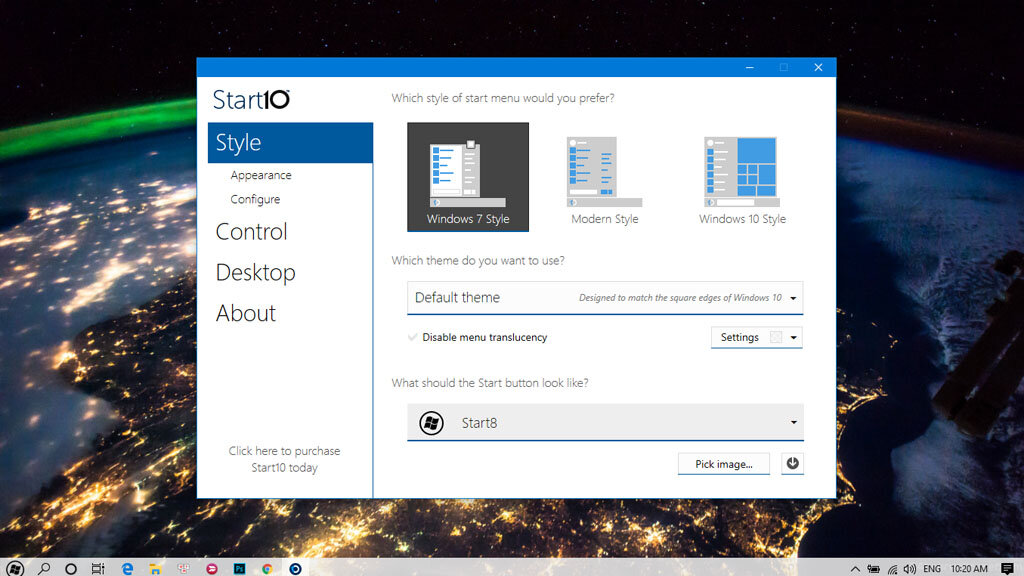Open the volume speaker tray icon
This screenshot has height=576, width=1024.
coord(910,569)
